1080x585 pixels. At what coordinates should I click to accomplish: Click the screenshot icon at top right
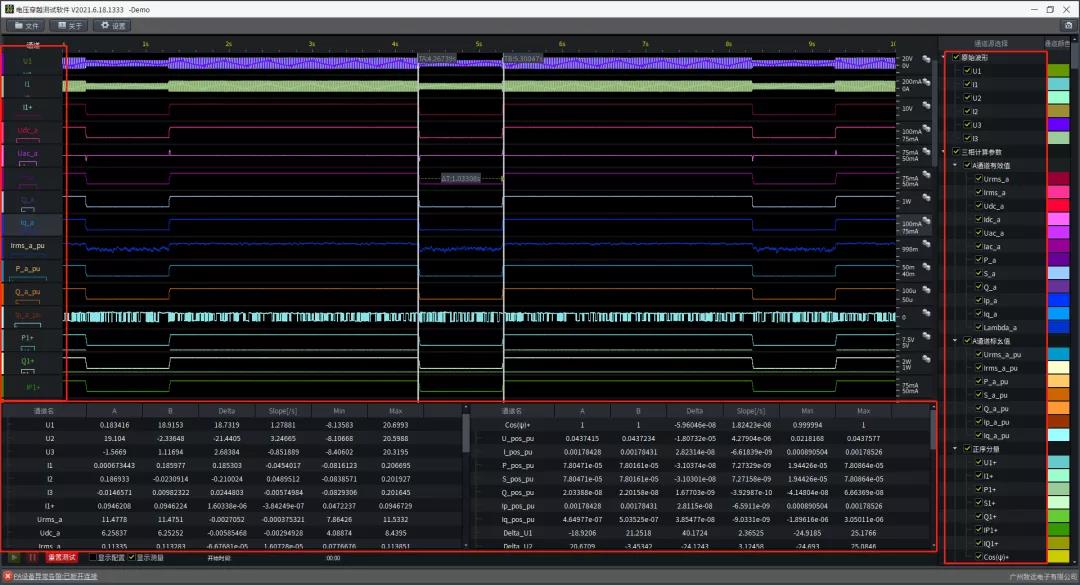[1069, 25]
